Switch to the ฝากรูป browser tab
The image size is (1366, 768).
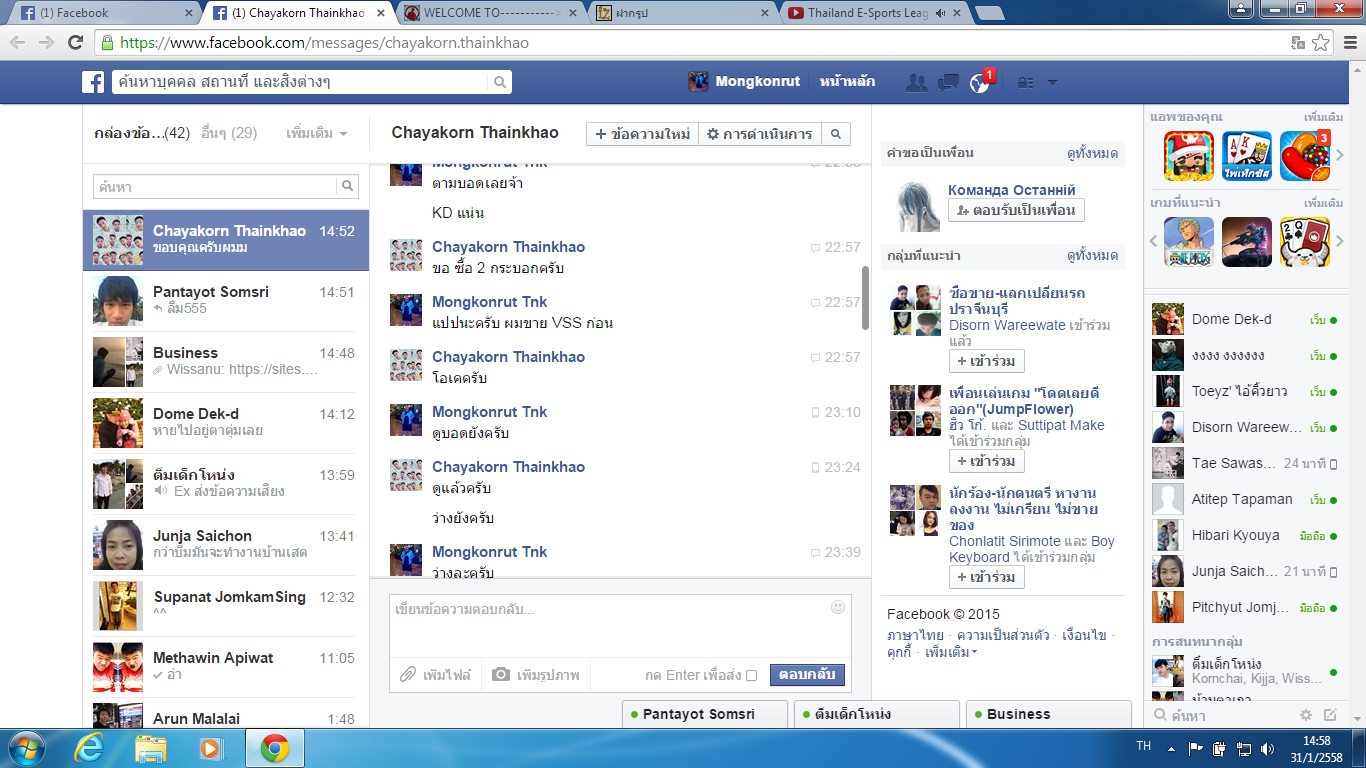pyautogui.click(x=681, y=13)
